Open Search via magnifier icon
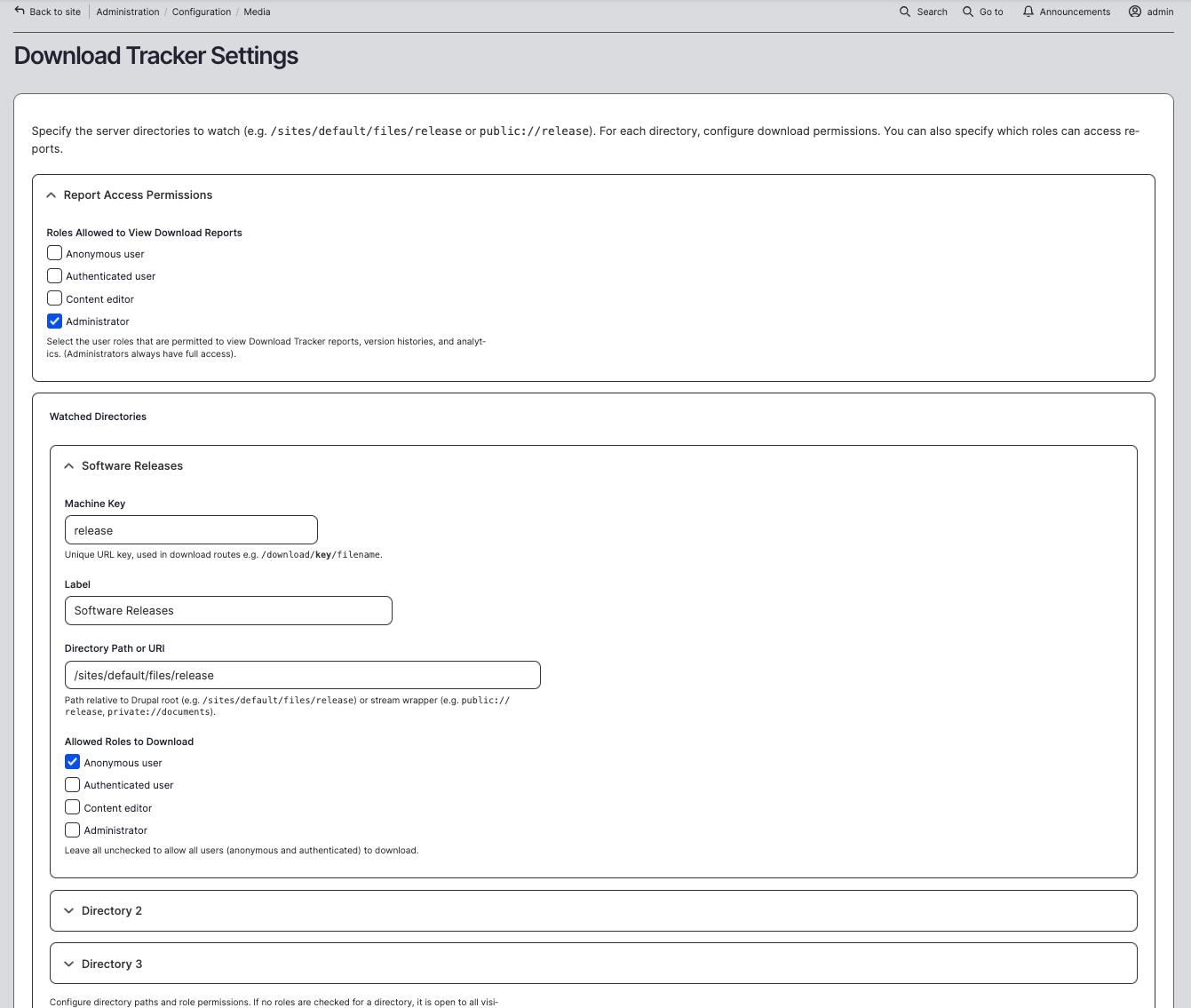The height and width of the screenshot is (1008, 1191). point(905,12)
